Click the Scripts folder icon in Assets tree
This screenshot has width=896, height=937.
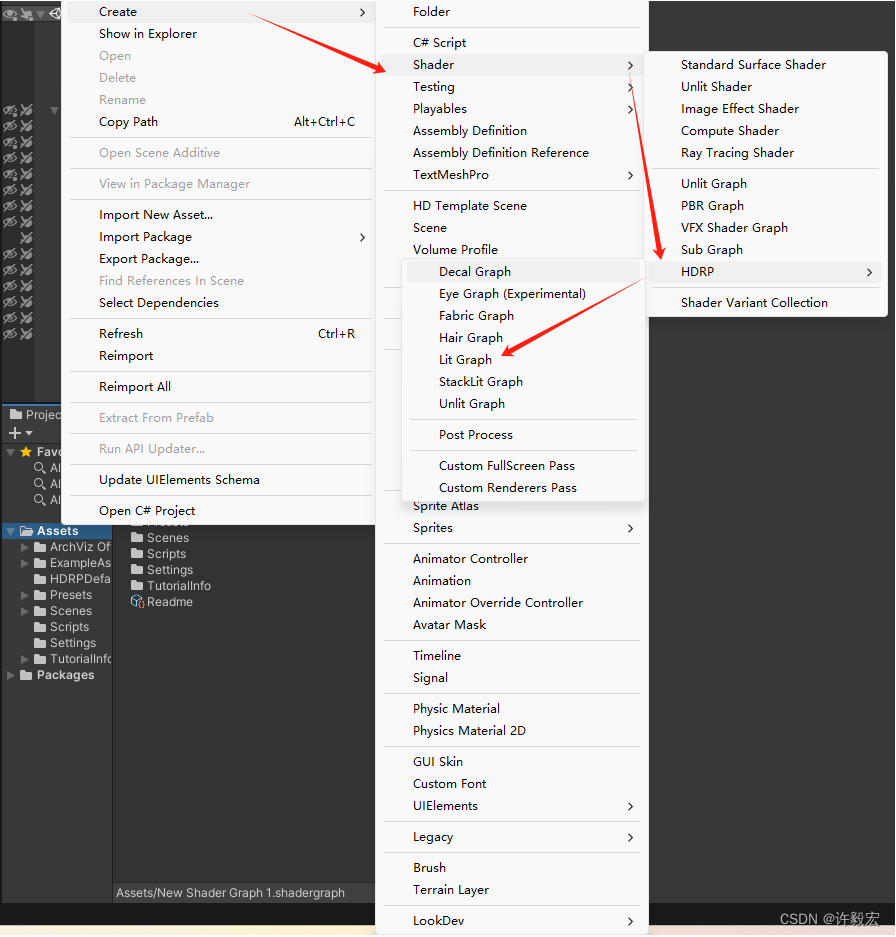point(38,626)
